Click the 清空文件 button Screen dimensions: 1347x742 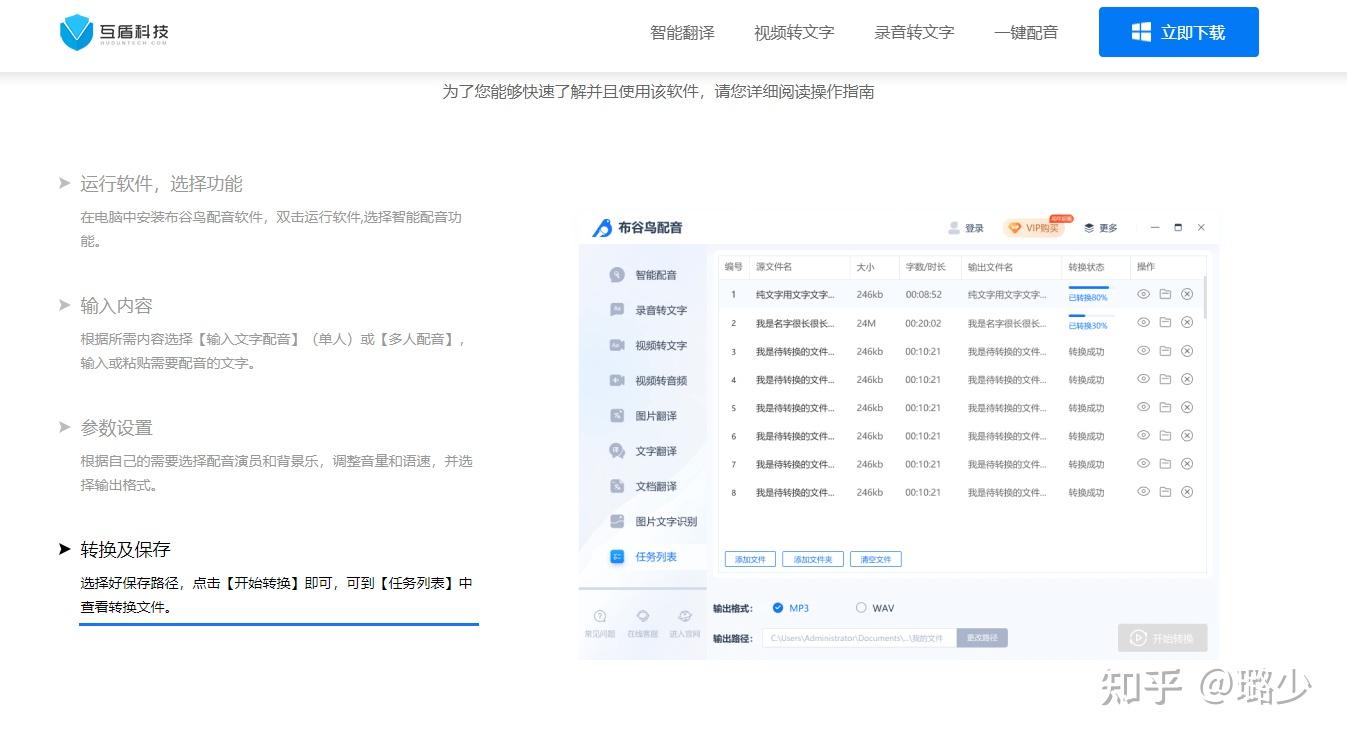876,559
